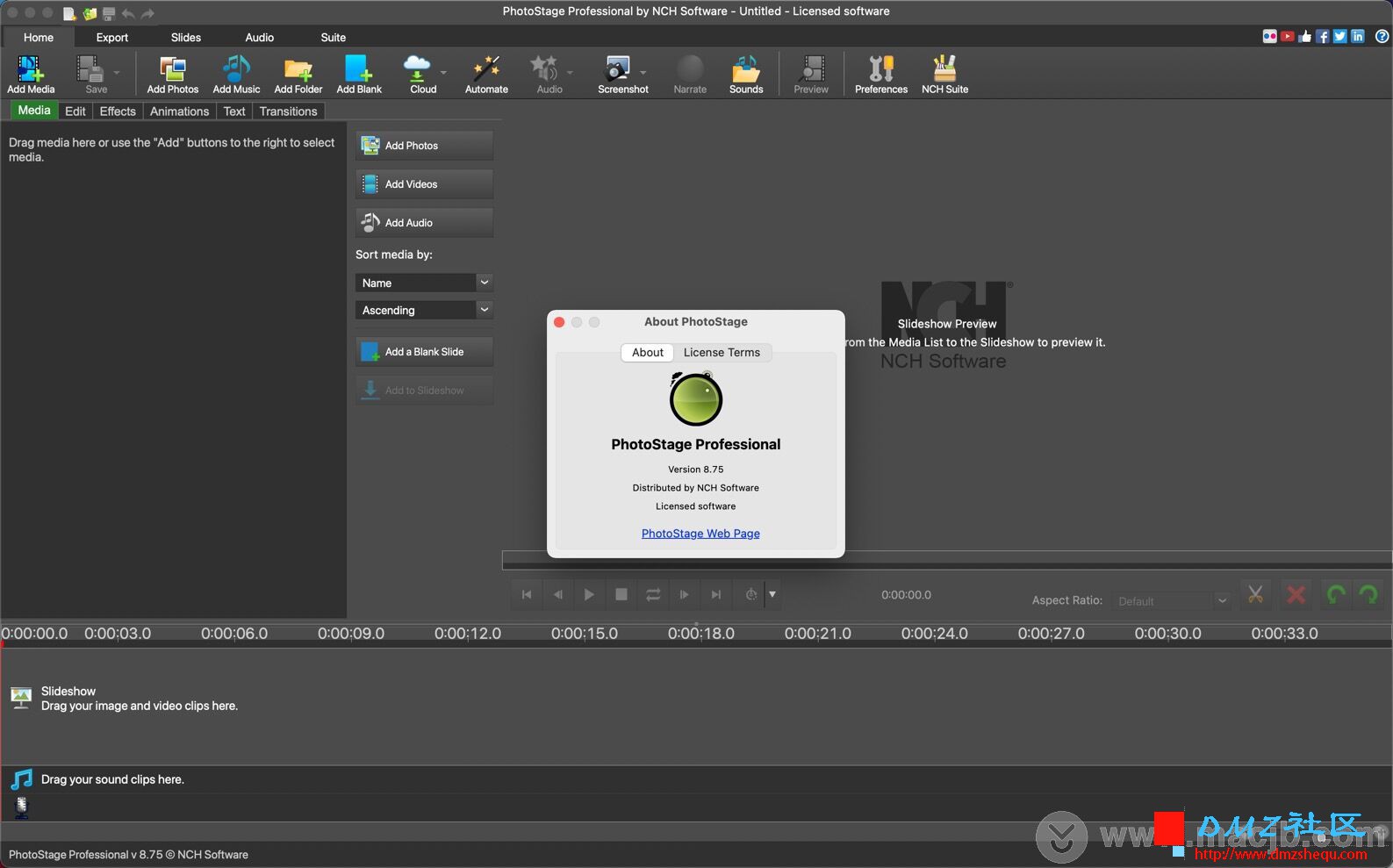Jump to end of slideshow button

click(716, 594)
